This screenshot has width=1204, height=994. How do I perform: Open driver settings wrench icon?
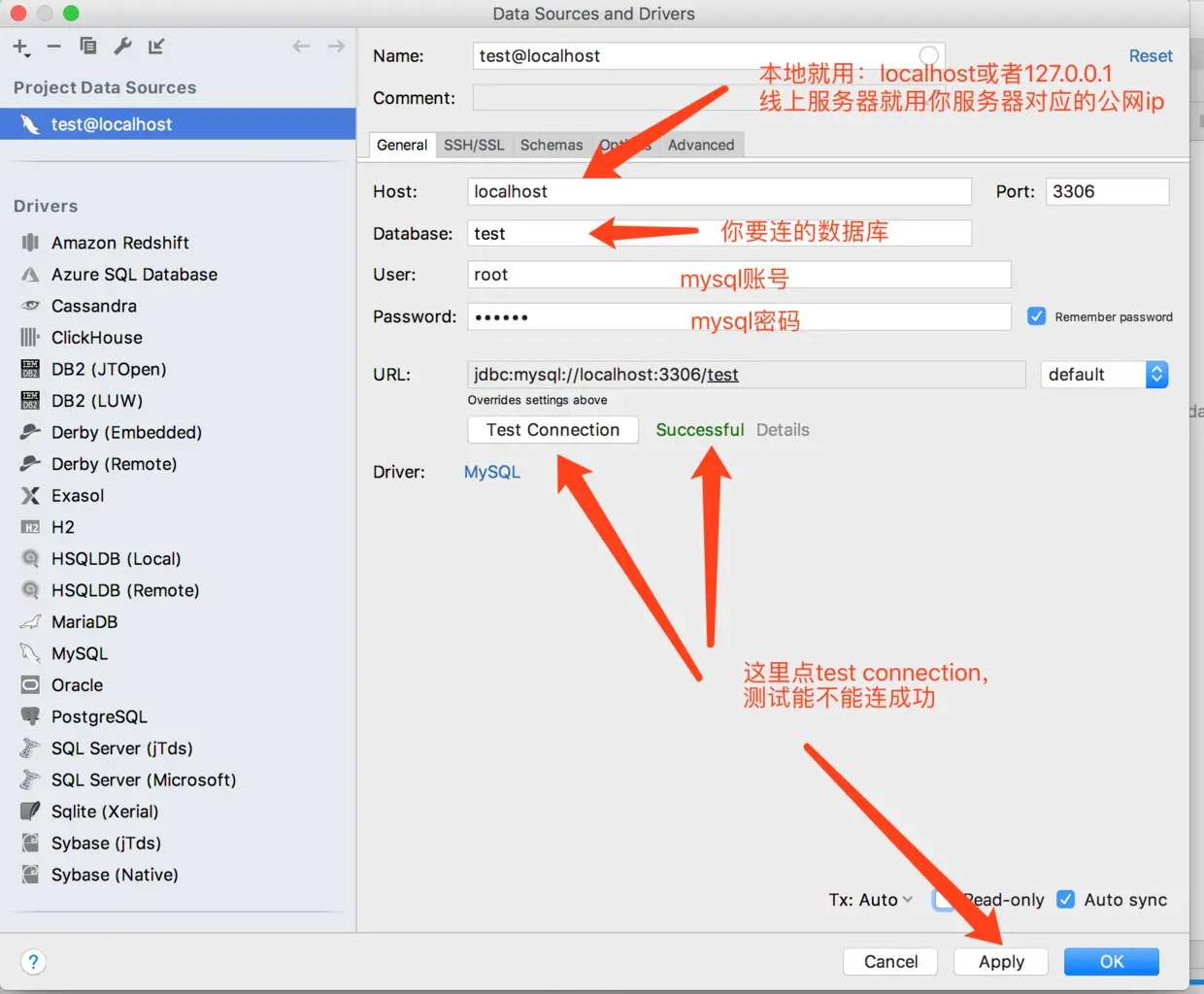pyautogui.click(x=122, y=46)
